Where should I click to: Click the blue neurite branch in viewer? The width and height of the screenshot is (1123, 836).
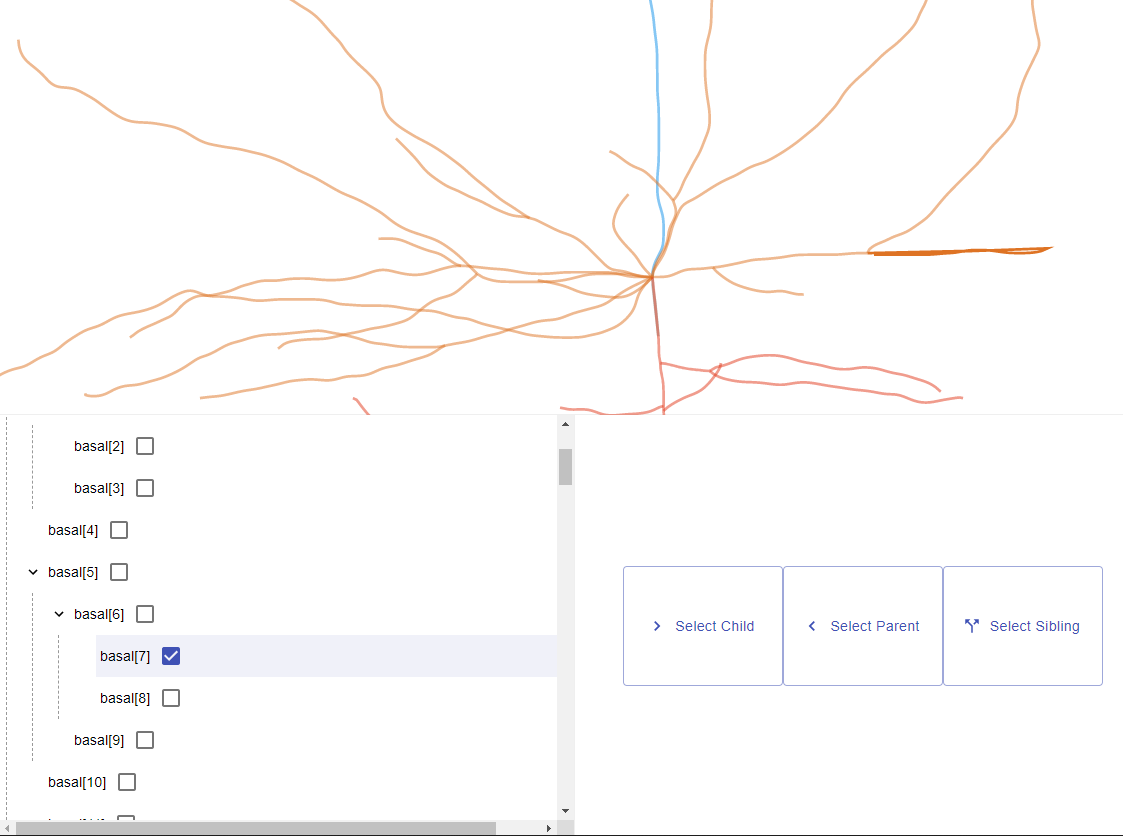[658, 136]
